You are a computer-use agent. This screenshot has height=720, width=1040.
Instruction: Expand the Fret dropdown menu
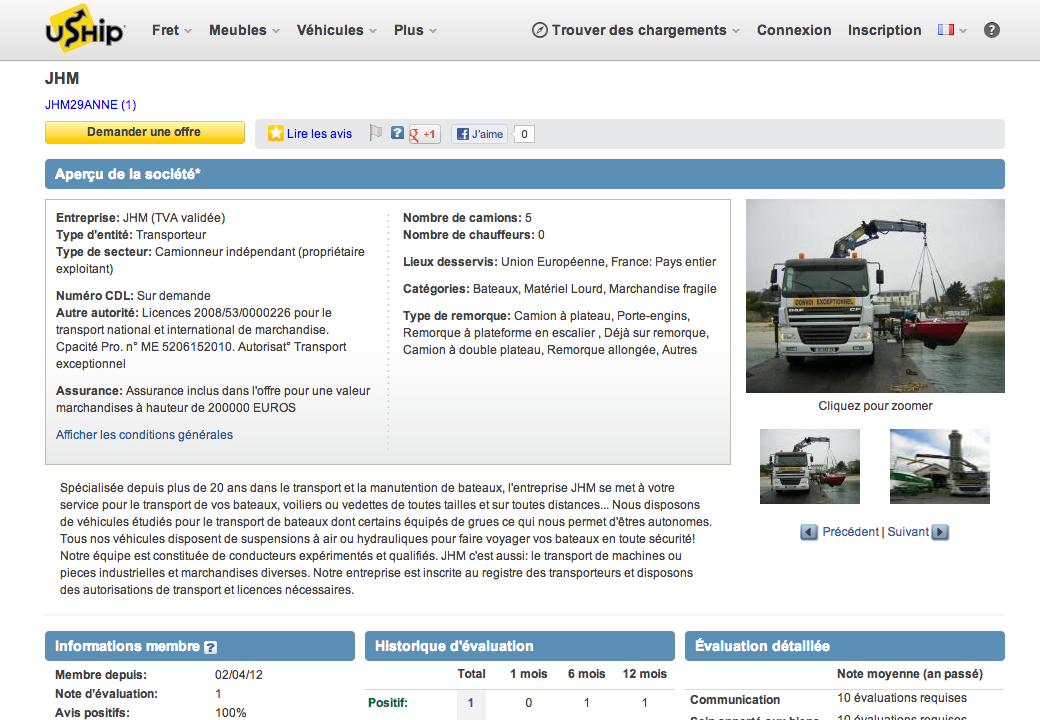point(171,30)
